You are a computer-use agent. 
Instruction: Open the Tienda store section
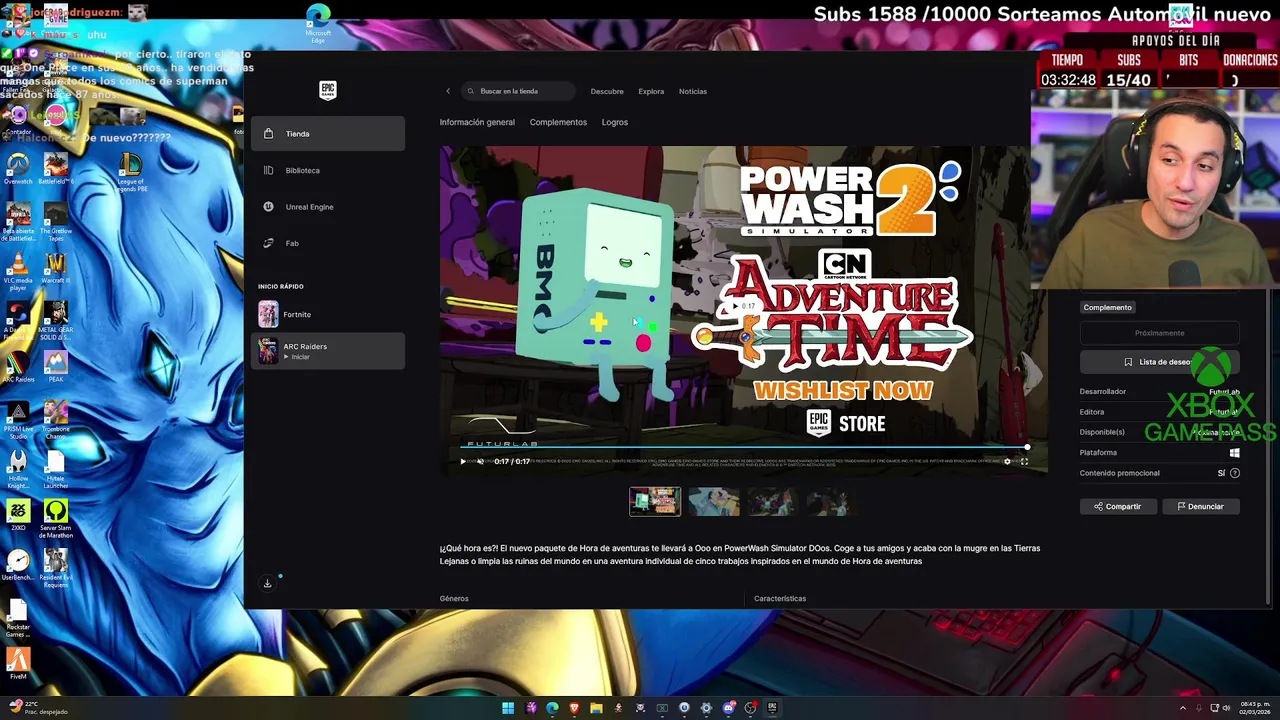328,133
